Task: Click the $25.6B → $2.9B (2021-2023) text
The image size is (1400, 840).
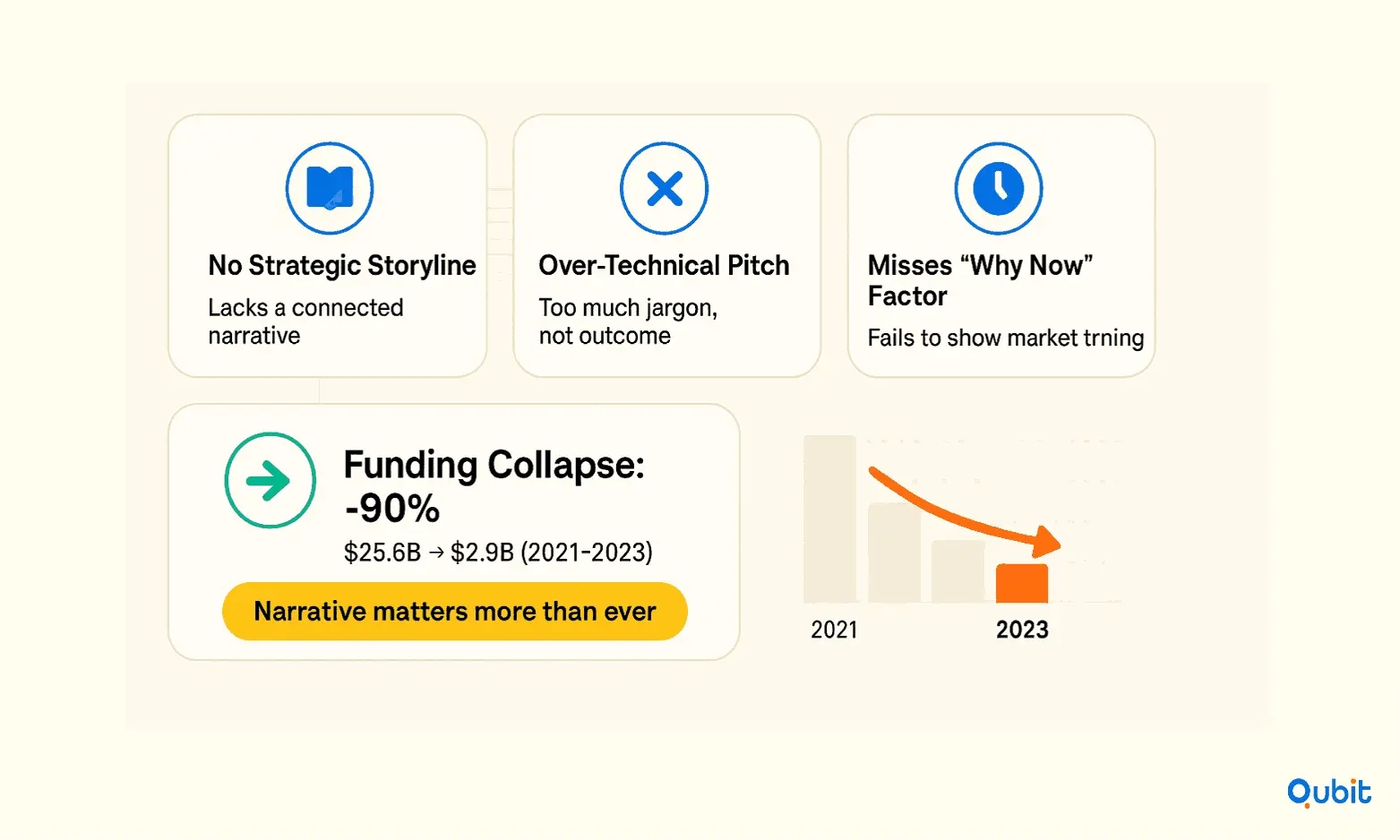Action: (x=498, y=552)
